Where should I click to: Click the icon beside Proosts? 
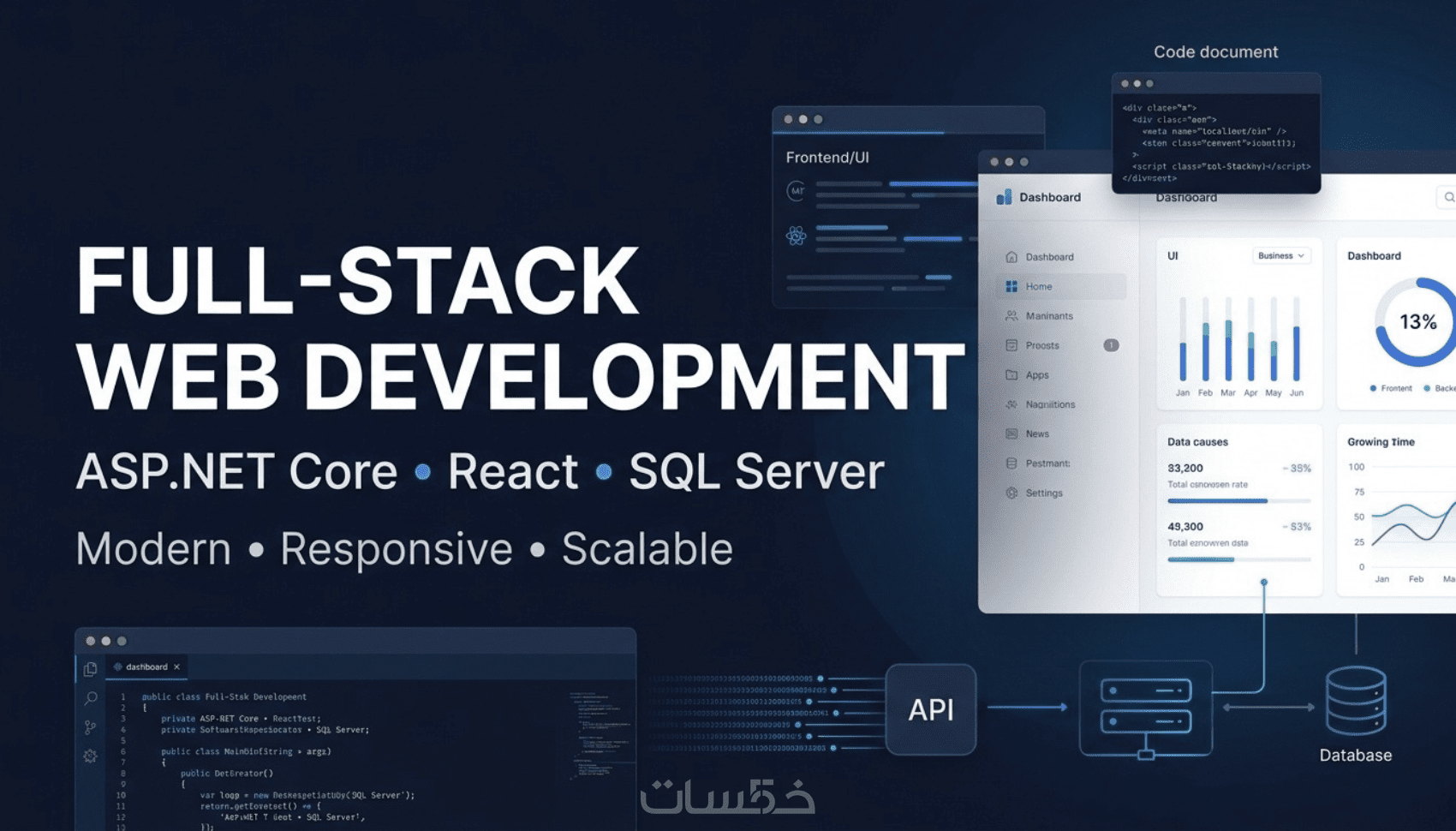tap(1011, 345)
